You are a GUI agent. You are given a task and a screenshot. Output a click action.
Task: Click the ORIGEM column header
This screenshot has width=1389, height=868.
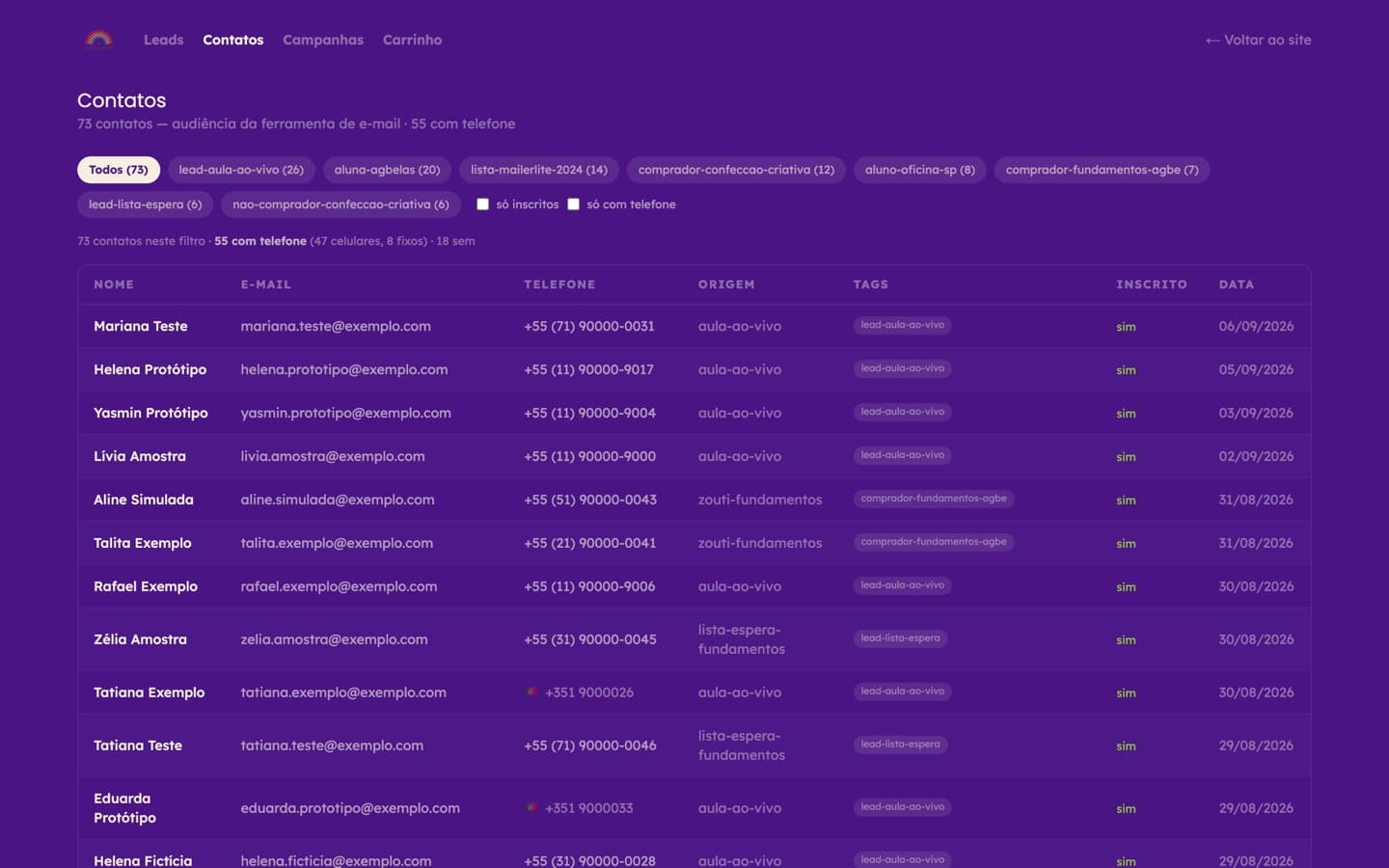coord(726,285)
